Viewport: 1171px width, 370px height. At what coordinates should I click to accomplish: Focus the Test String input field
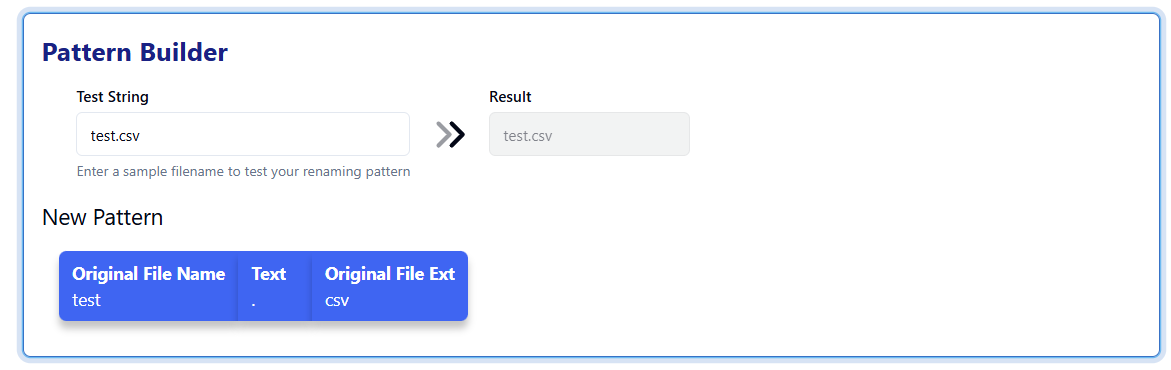[x=243, y=134]
